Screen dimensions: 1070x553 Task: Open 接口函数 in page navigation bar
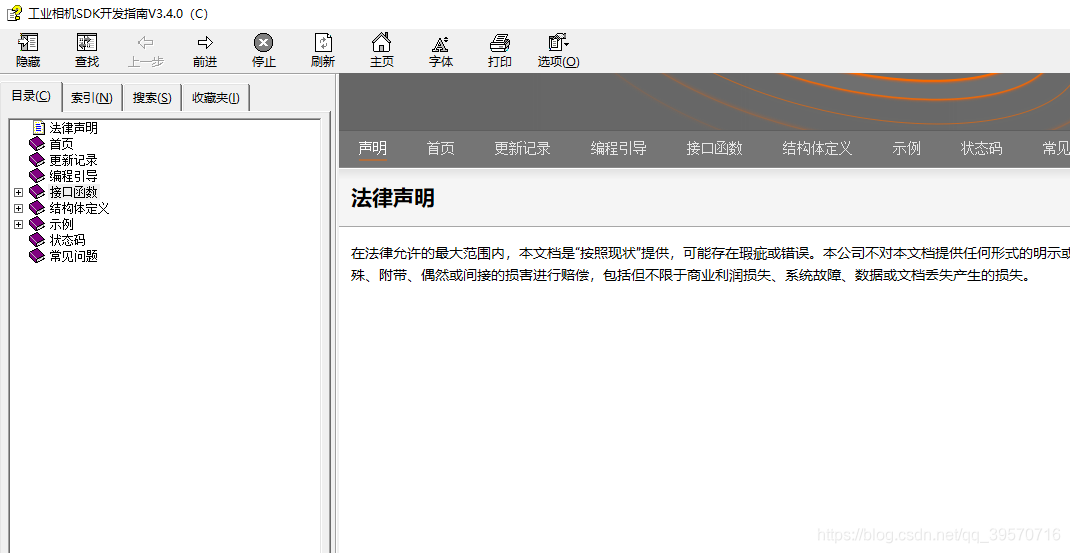click(x=714, y=148)
